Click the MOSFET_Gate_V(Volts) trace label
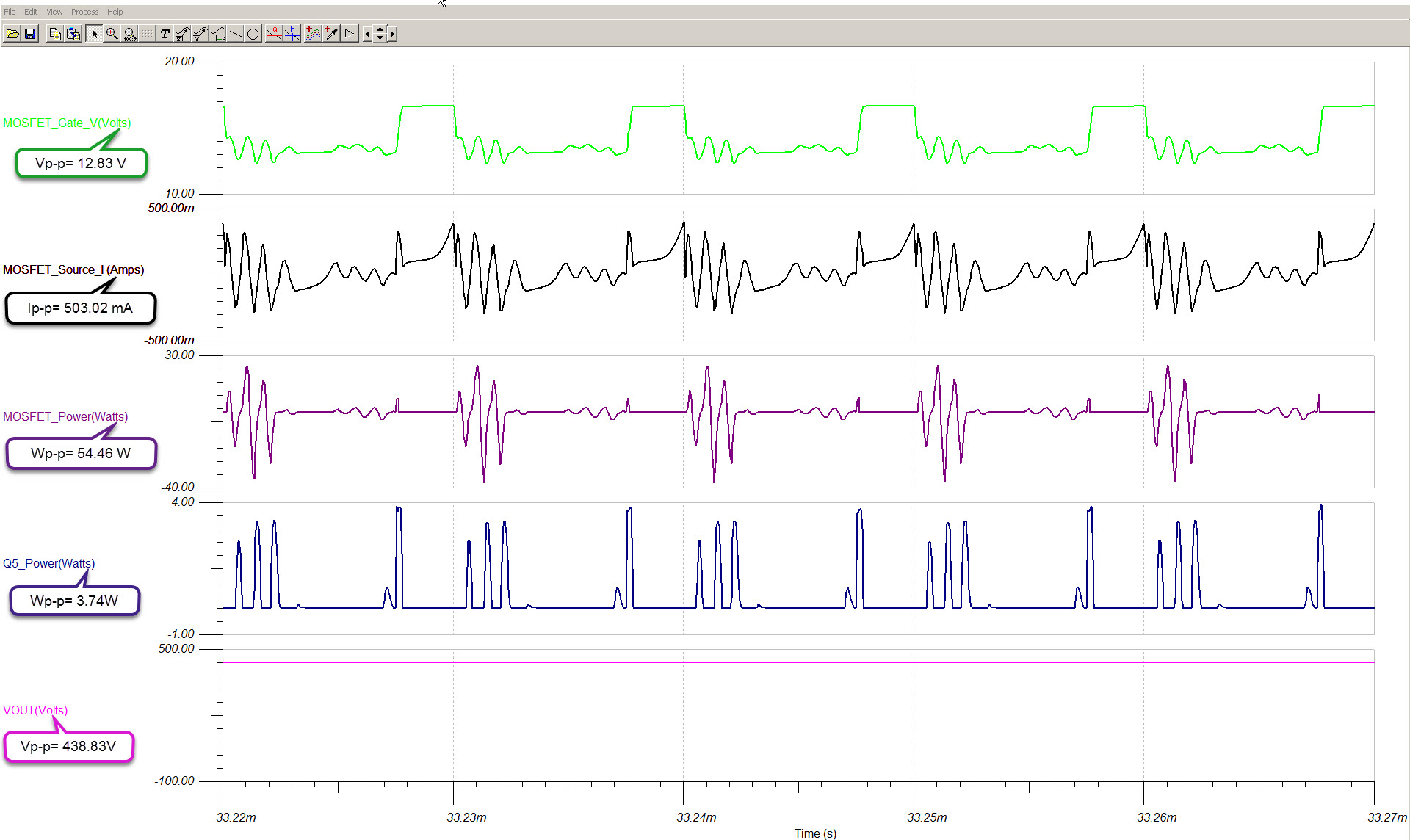 point(67,123)
